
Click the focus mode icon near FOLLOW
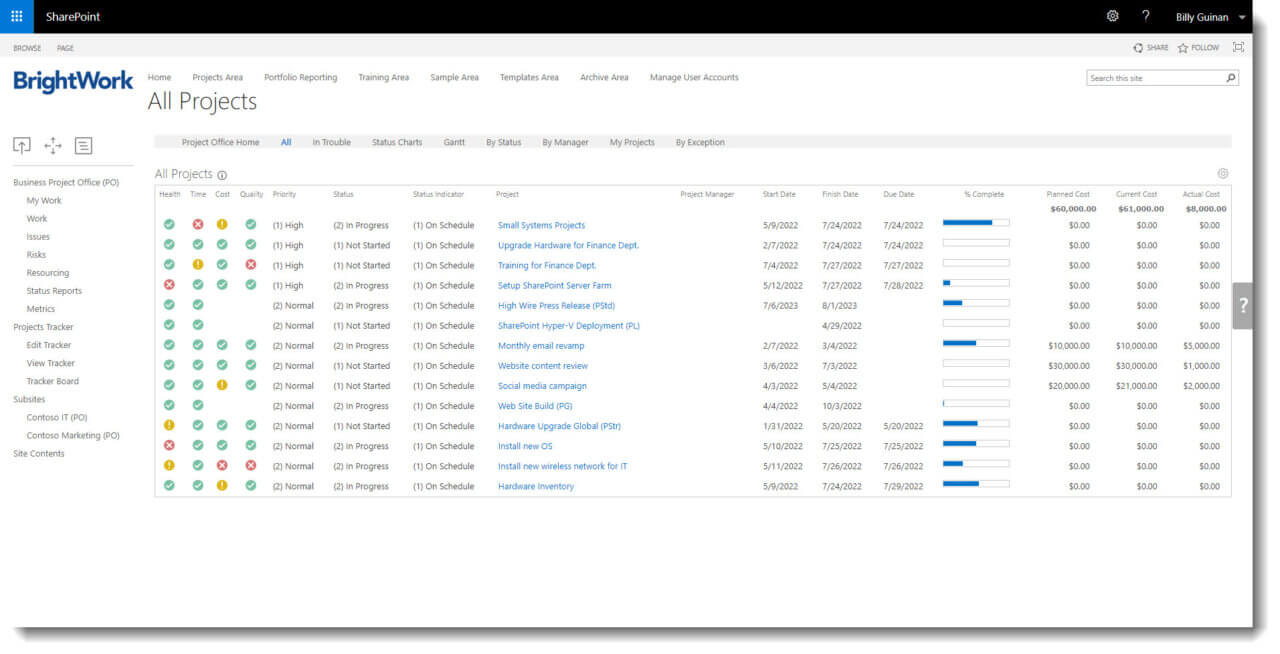click(x=1238, y=47)
